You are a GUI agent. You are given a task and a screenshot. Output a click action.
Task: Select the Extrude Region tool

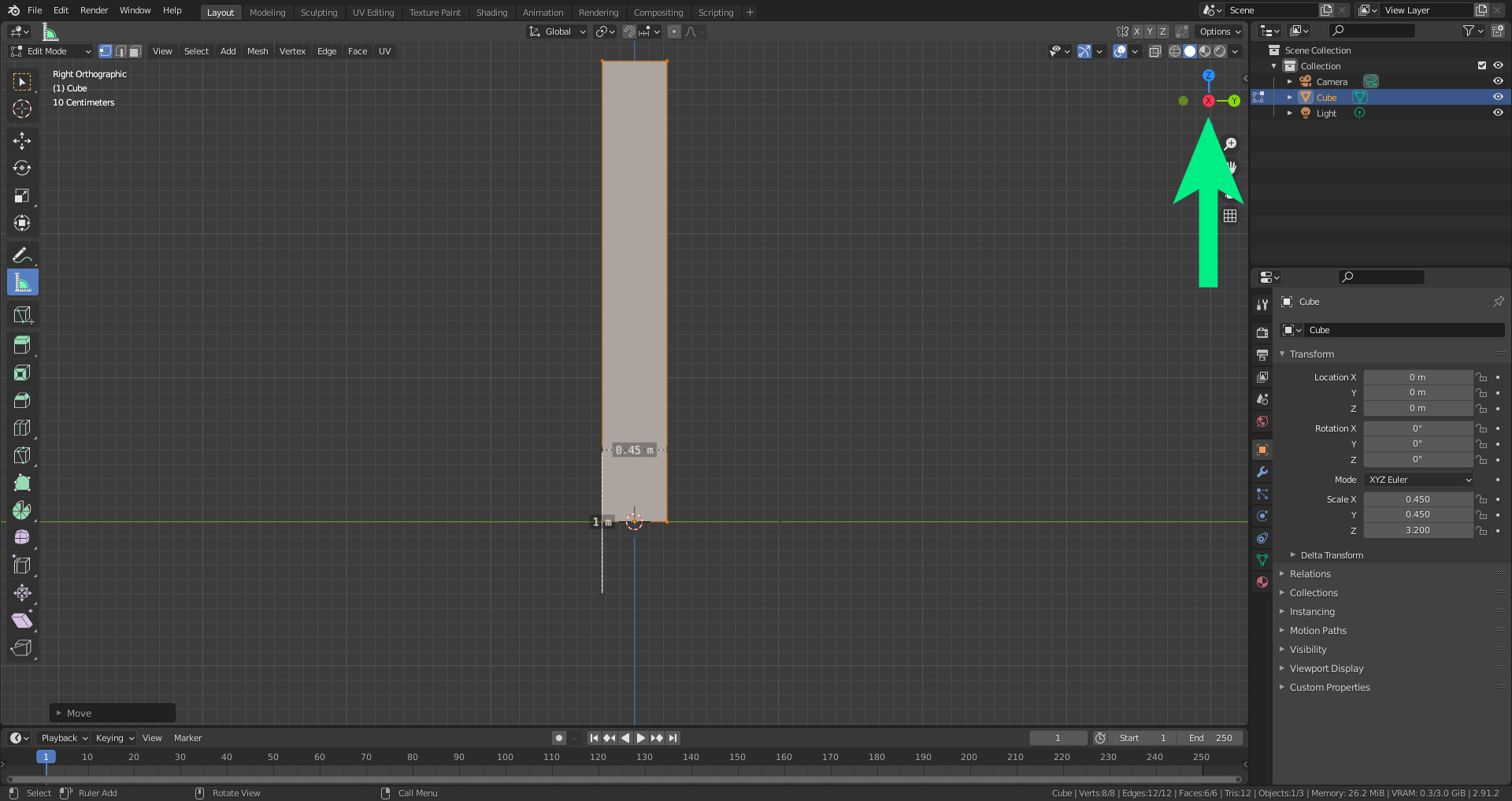[x=22, y=345]
